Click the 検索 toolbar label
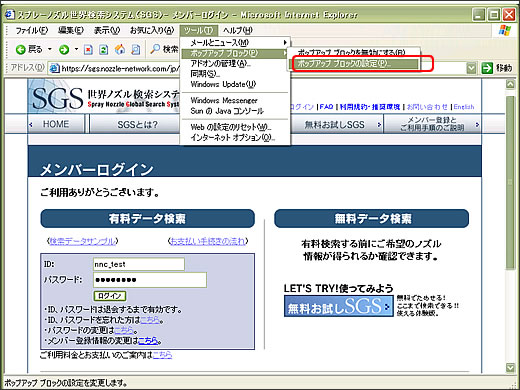520x390 pixels. point(170,49)
